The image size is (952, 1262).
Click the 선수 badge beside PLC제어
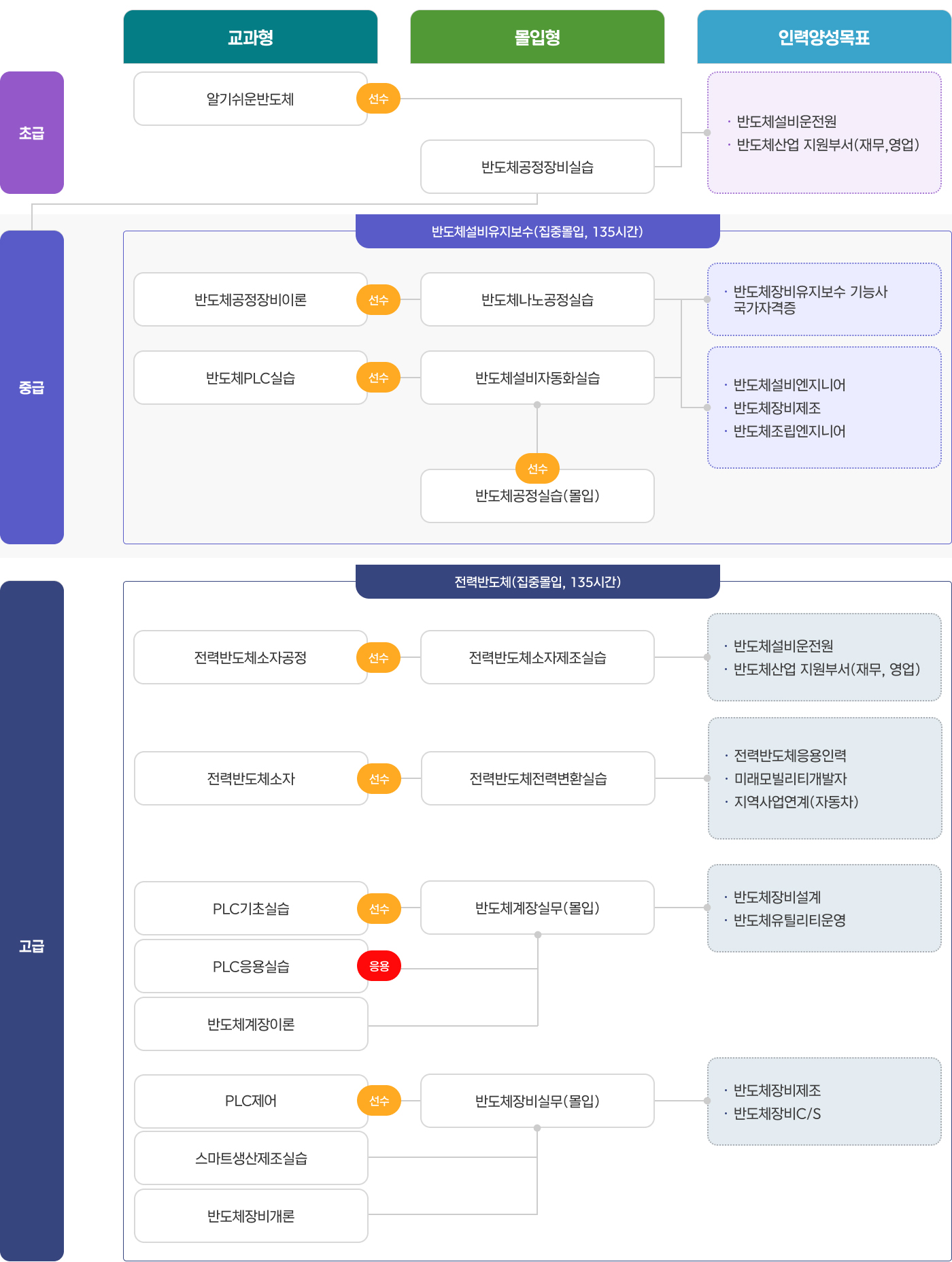(x=379, y=1100)
